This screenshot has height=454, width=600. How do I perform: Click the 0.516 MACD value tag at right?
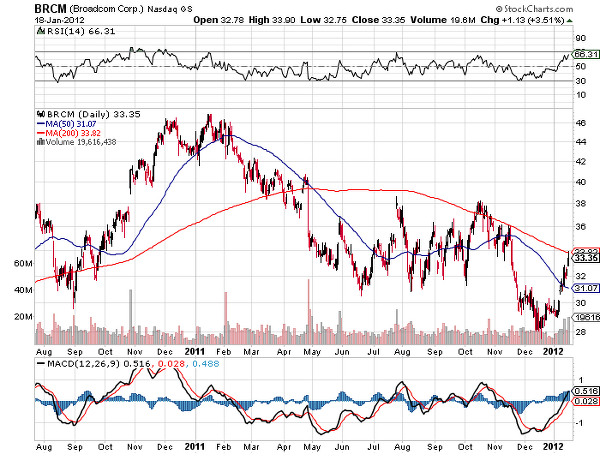point(586,391)
